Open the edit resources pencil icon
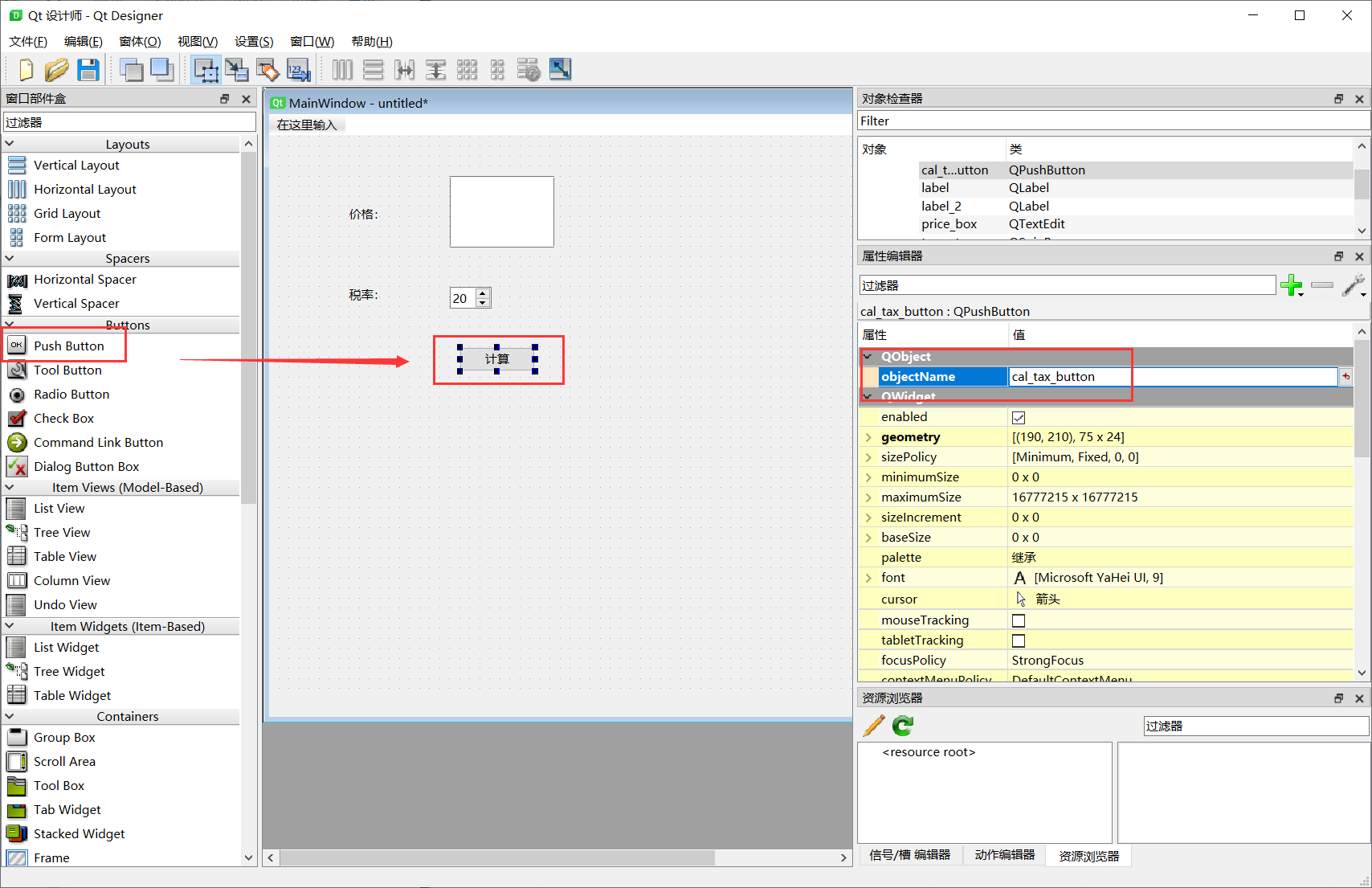 point(873,725)
